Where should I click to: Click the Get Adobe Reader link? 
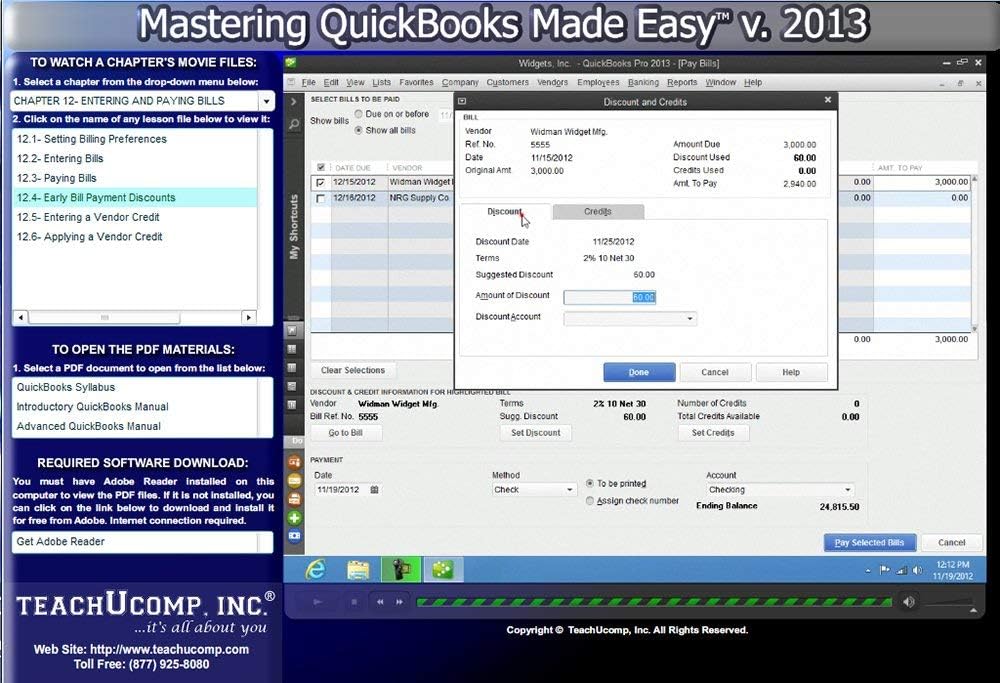[x=61, y=541]
